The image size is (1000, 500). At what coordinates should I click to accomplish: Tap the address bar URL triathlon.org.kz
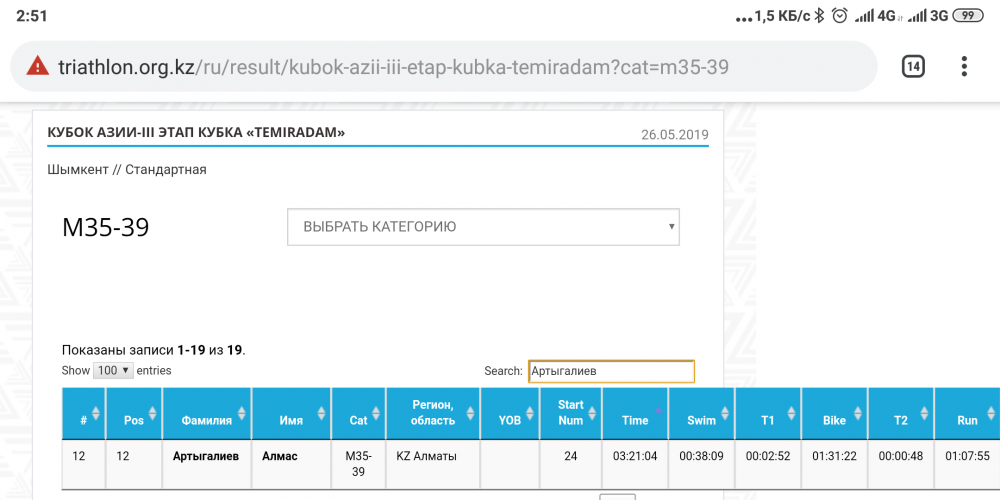click(392, 68)
